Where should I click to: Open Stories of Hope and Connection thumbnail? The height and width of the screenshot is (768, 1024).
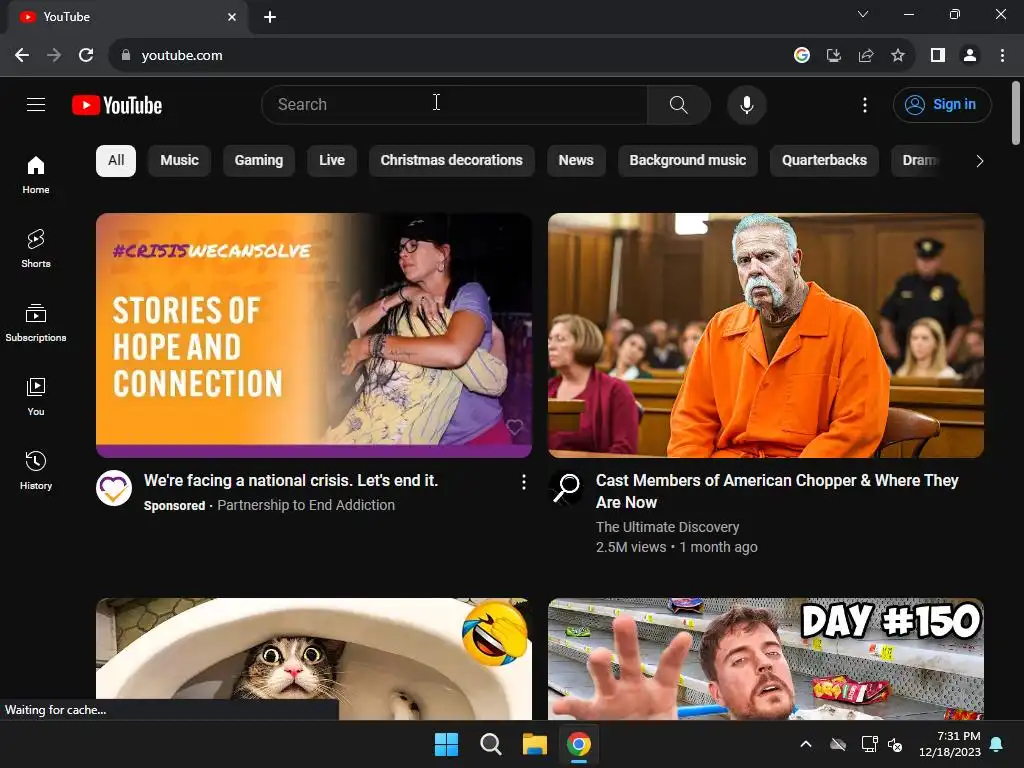(x=313, y=335)
